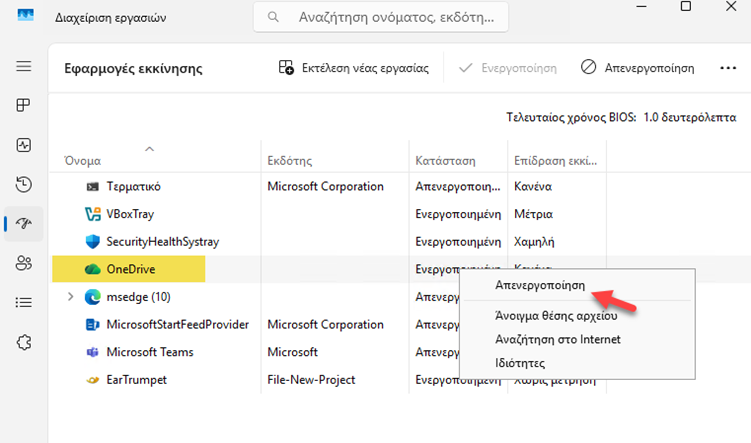Click Εκτέλεση νέας εργασίας button

tap(354, 68)
